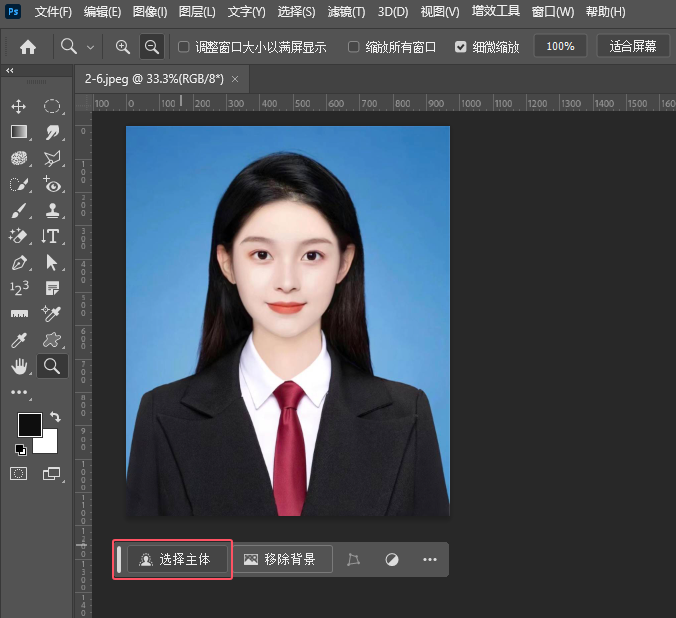The image size is (676, 618).
Task: Open the 图层(L) menu
Action: (198, 12)
